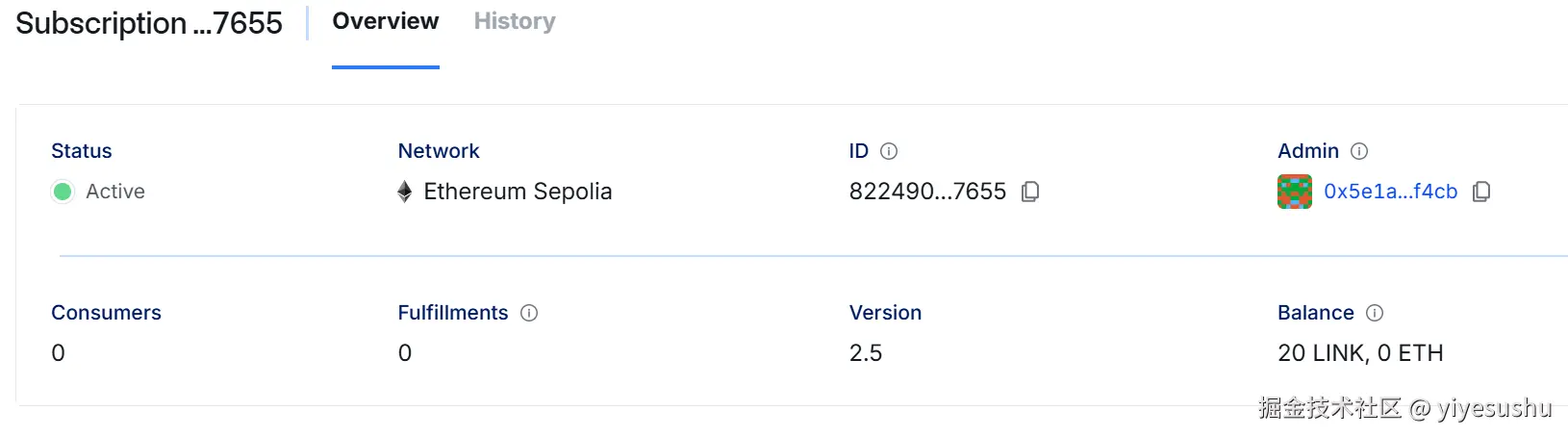The image size is (1568, 437).
Task: Click the green Active status indicator
Action: coord(63,192)
